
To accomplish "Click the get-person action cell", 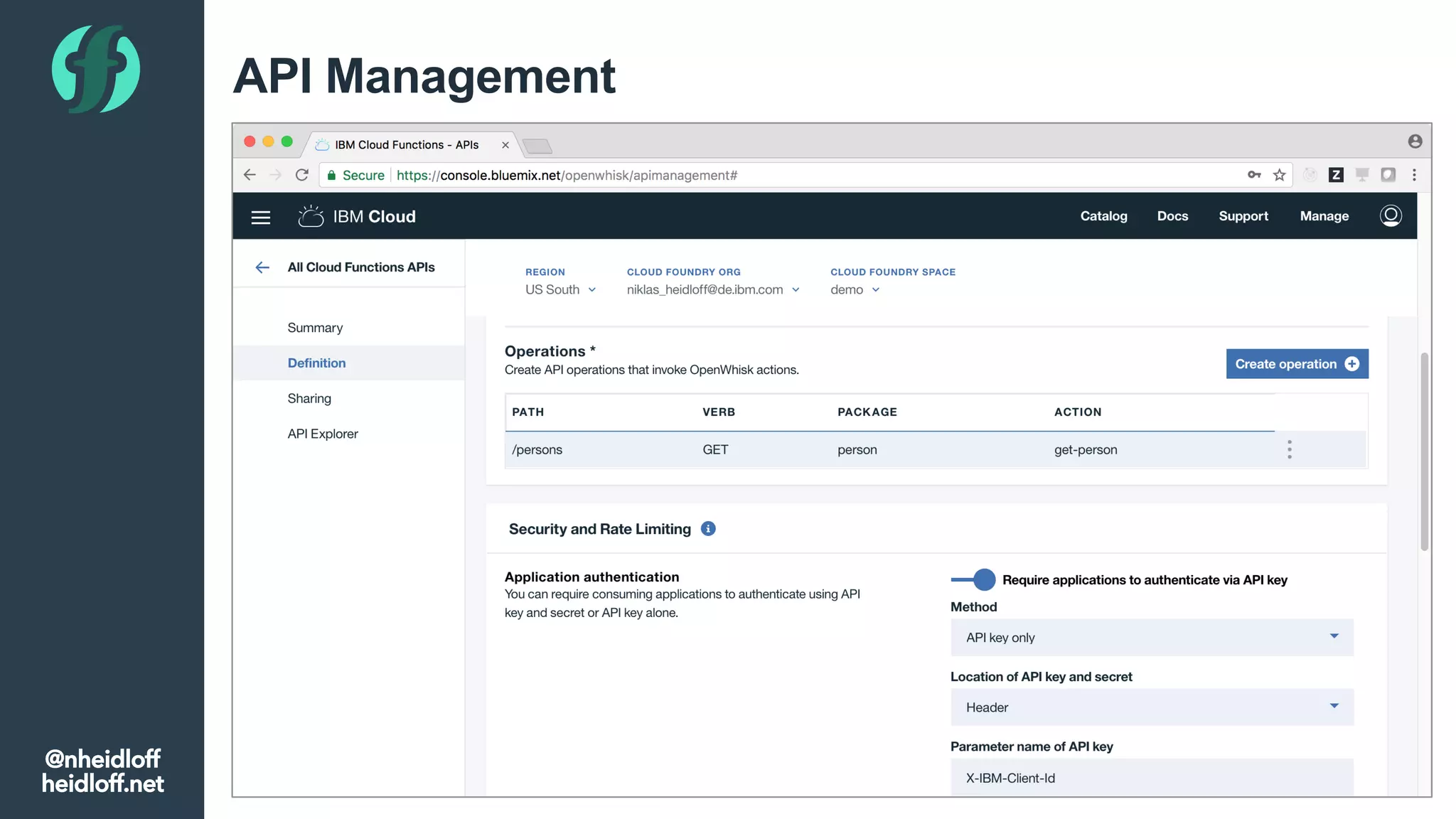I will point(1086,449).
